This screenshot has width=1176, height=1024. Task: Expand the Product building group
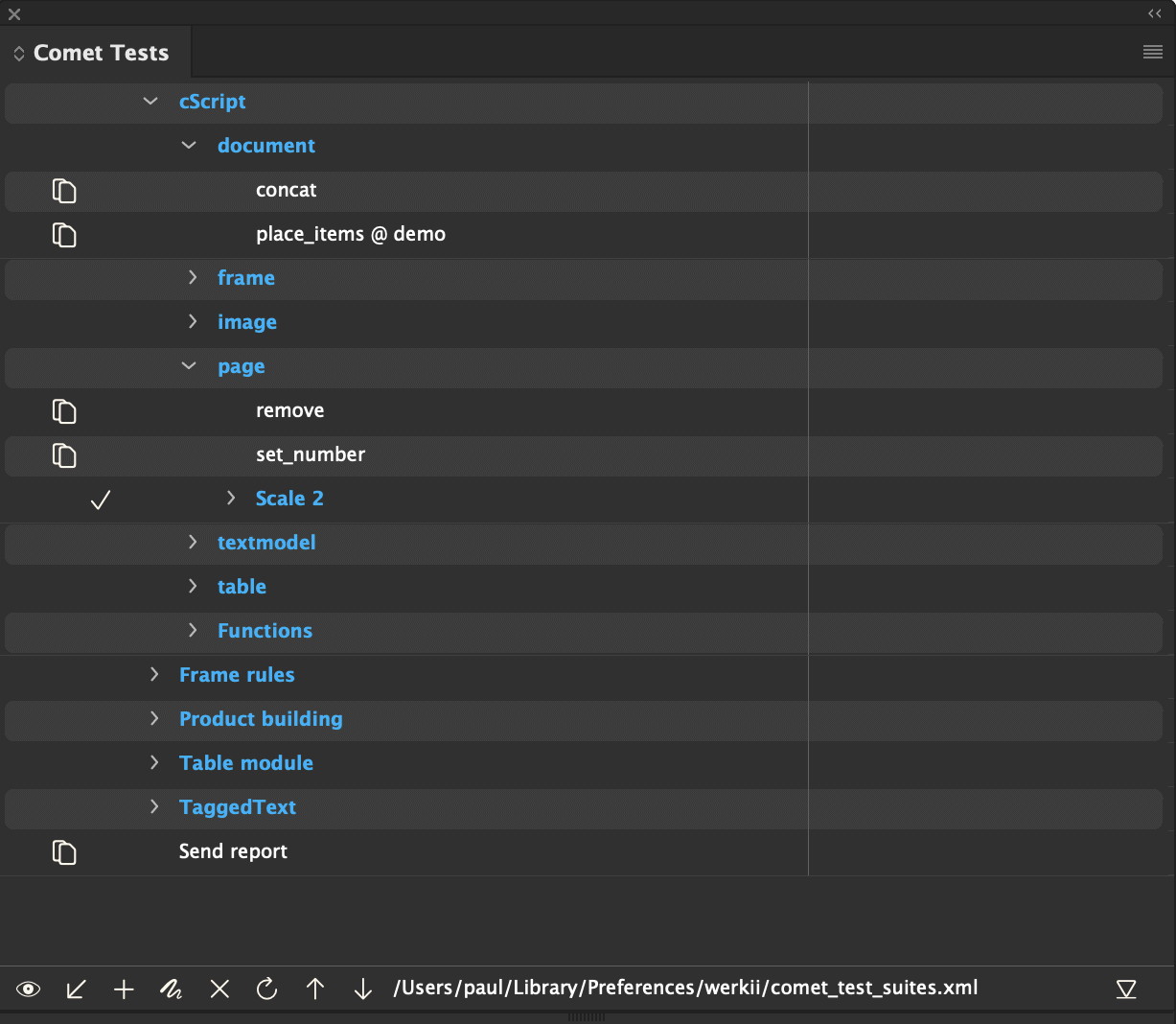click(x=154, y=718)
